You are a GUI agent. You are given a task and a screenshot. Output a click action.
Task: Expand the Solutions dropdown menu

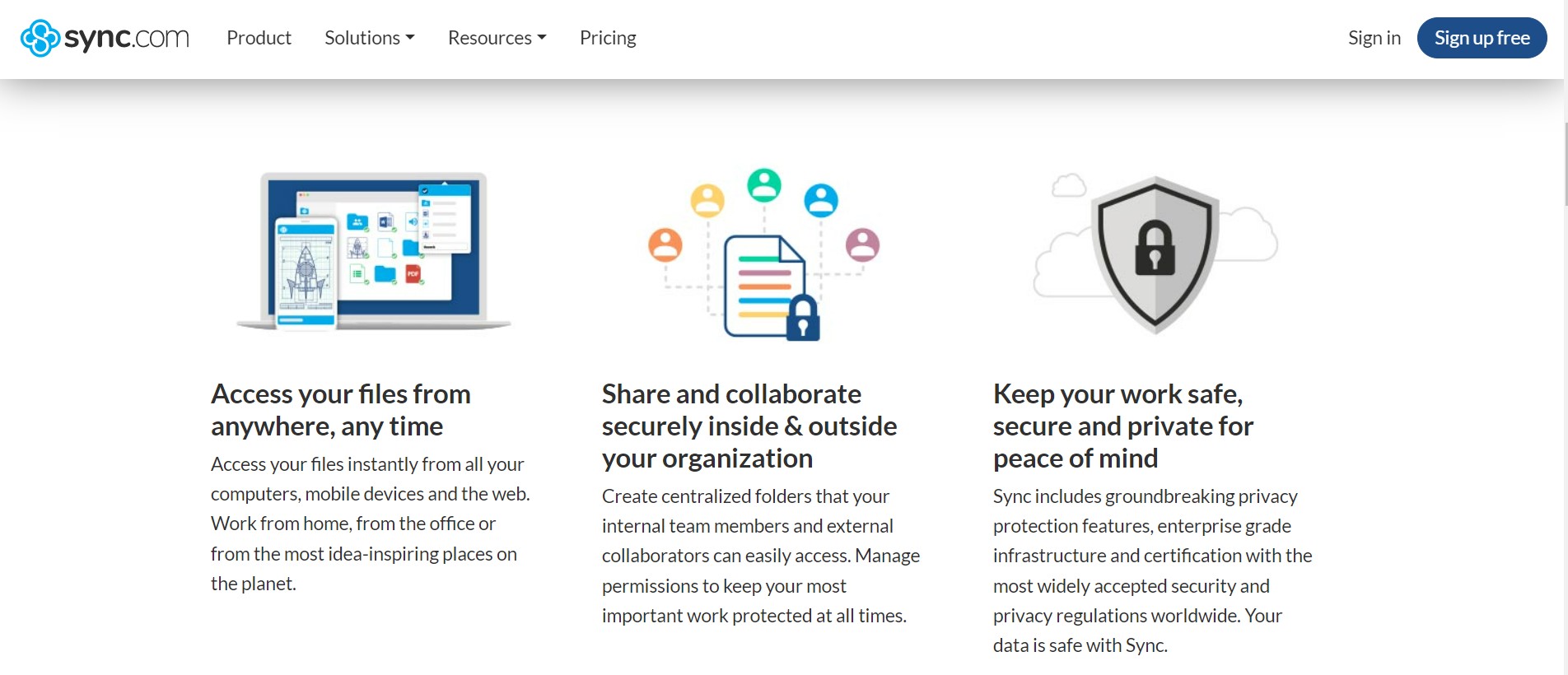click(369, 38)
